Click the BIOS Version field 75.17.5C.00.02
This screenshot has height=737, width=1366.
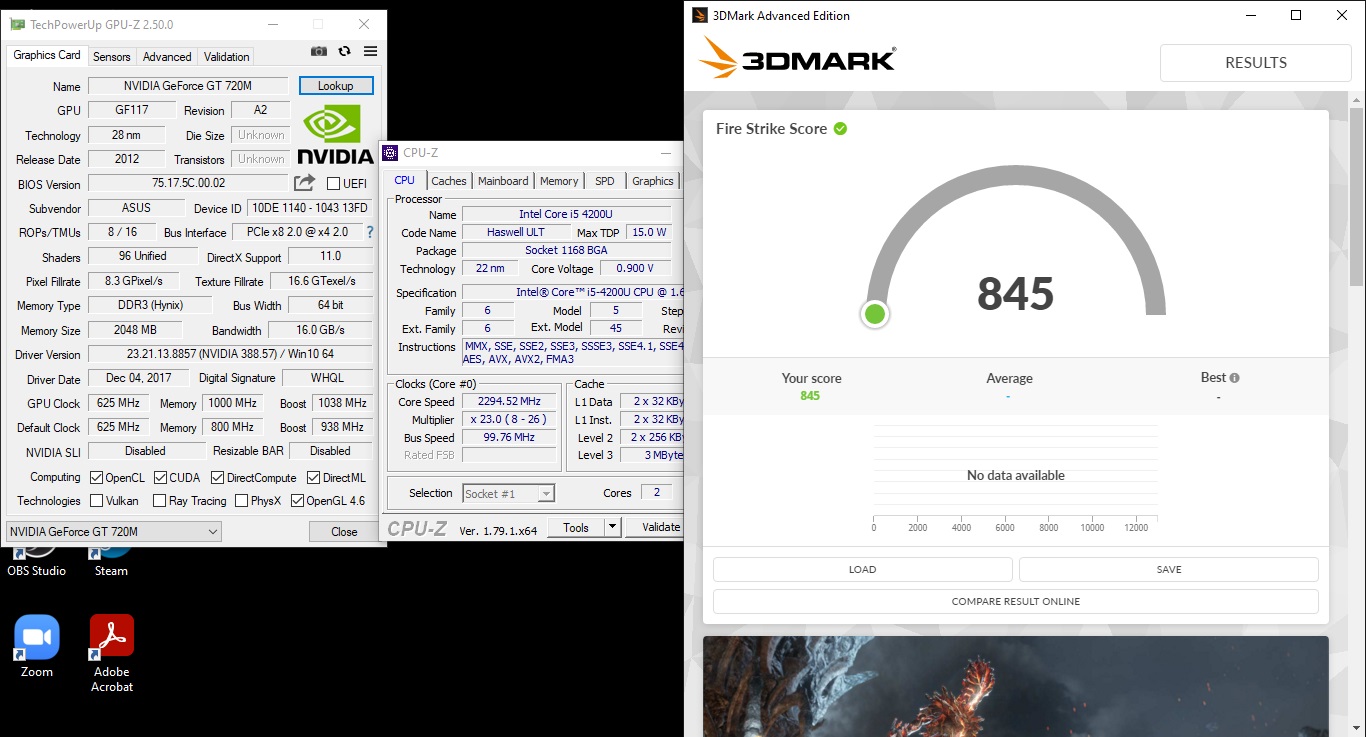(x=188, y=183)
